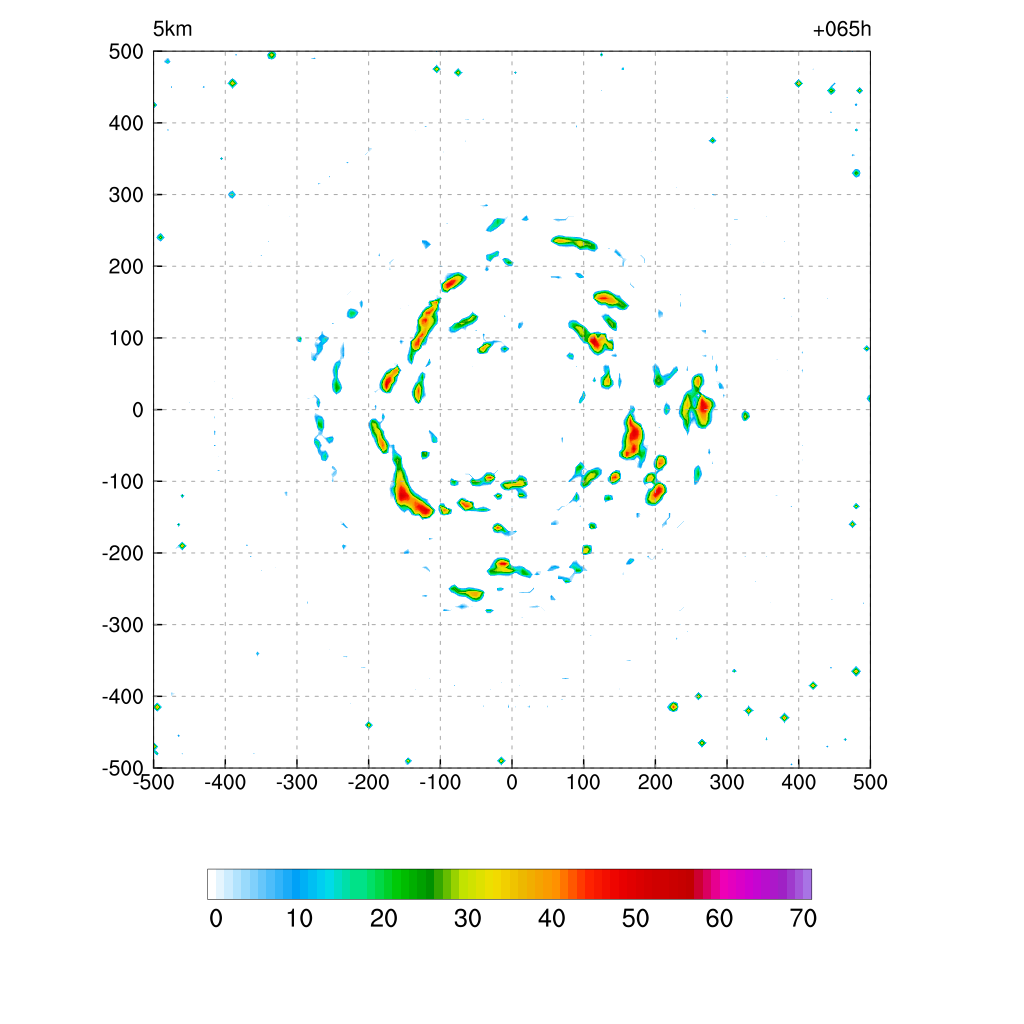
Task: Pick the colorbar scale label 50
Action: coord(635,919)
